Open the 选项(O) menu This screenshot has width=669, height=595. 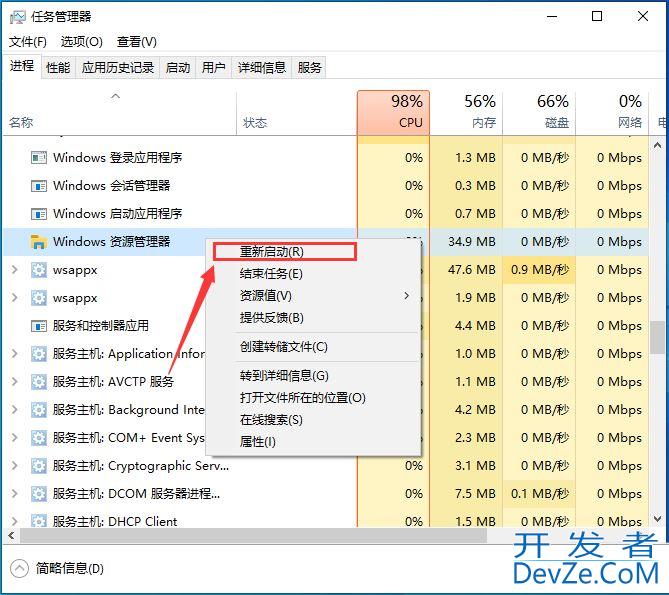81,42
